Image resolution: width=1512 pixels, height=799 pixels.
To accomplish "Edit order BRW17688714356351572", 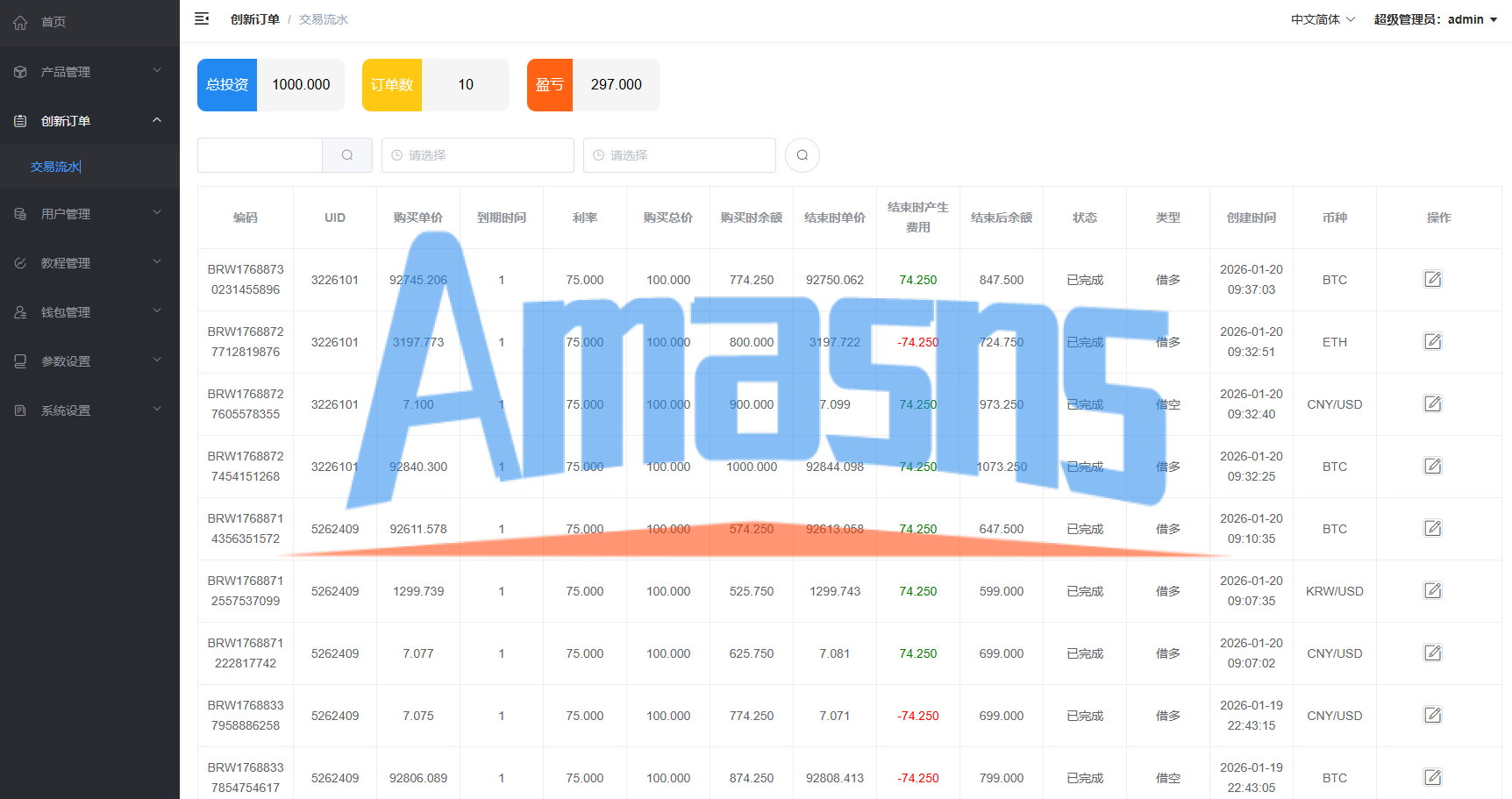I will [x=1432, y=528].
